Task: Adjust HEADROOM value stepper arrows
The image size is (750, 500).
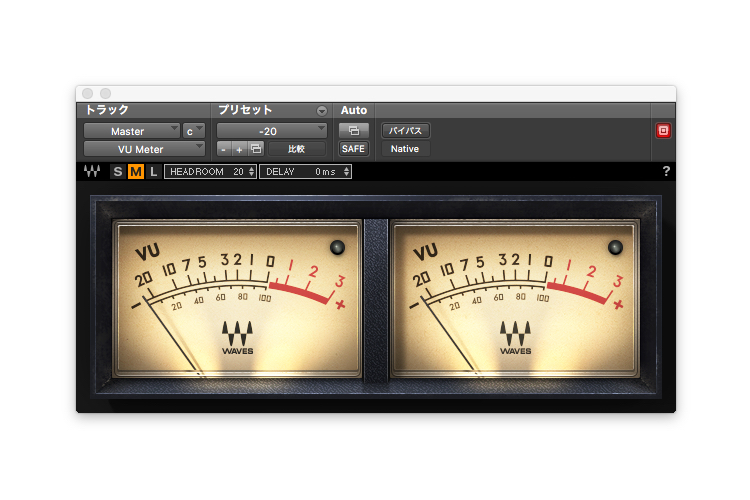Action: point(252,172)
